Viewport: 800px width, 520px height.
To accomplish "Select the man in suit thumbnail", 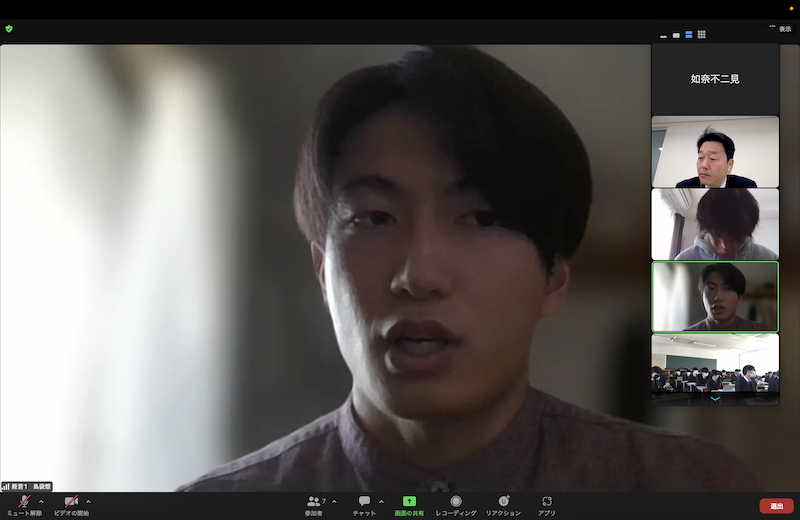I will (x=715, y=152).
